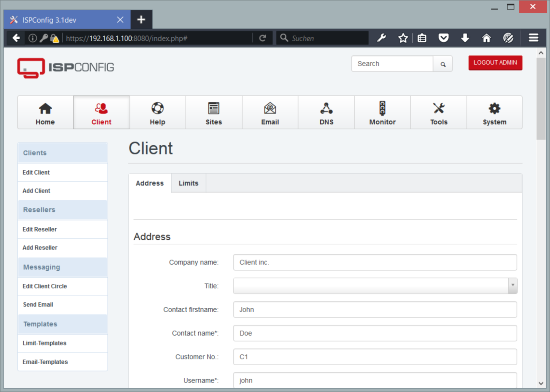This screenshot has width=550, height=392.
Task: Maximize the browser window
Action: pyautogui.click(x=511, y=7)
